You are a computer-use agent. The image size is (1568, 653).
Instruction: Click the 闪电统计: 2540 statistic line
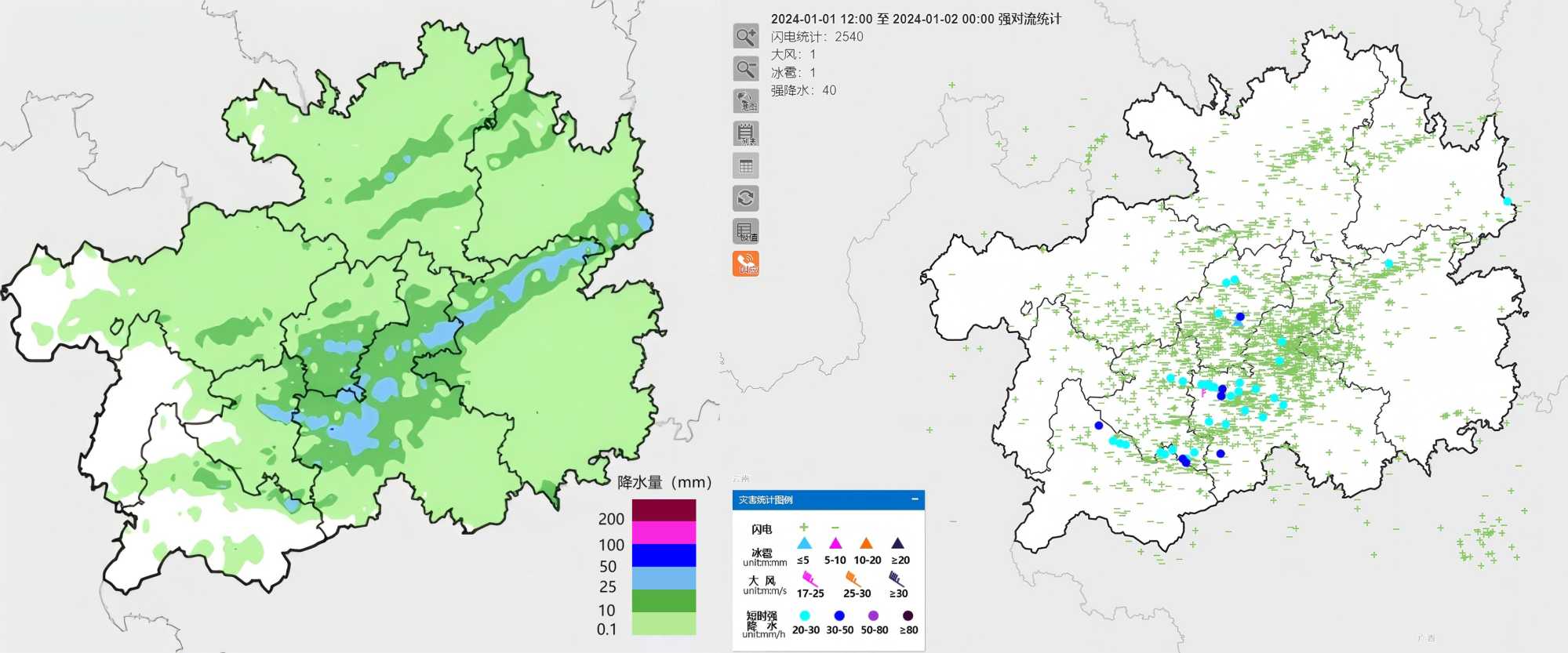817,37
